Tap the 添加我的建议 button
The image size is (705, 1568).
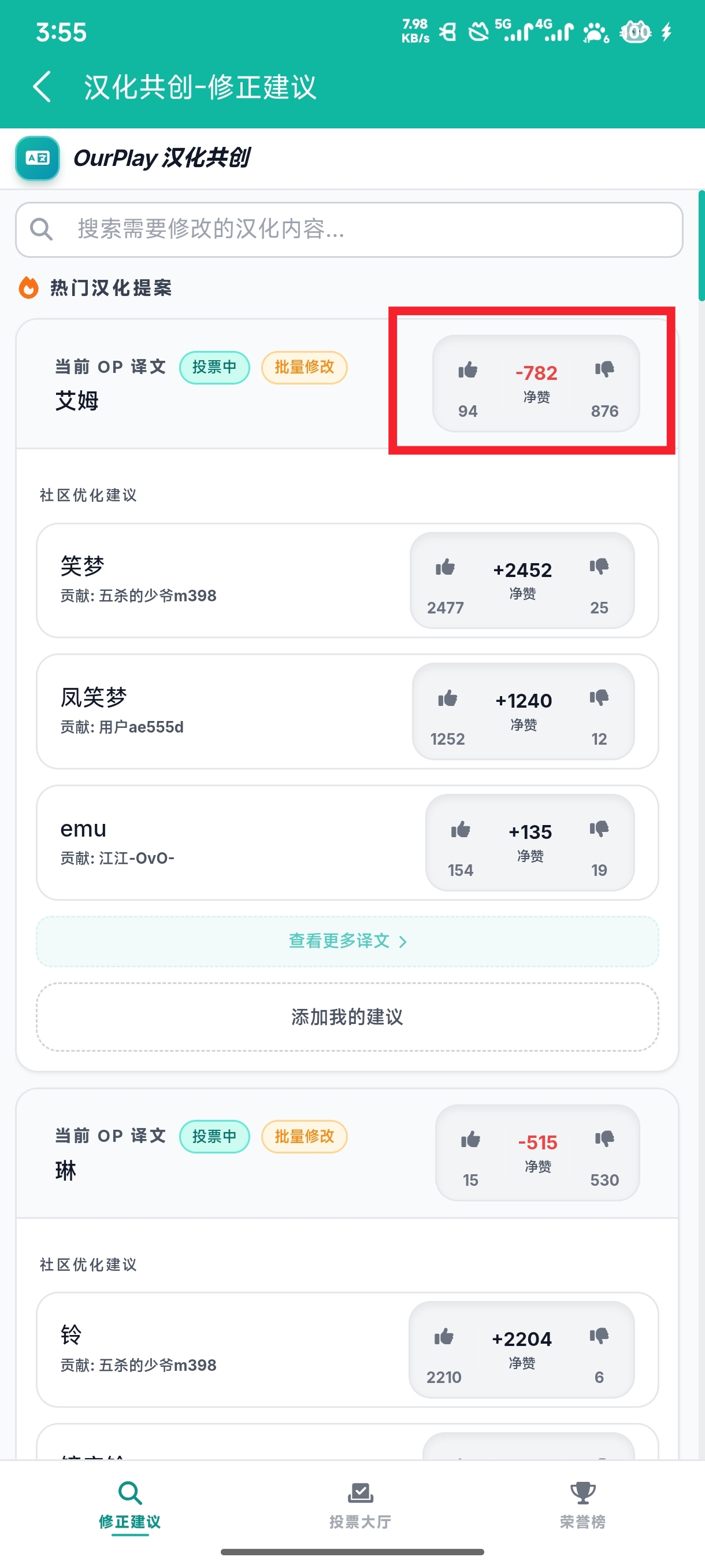click(347, 1016)
